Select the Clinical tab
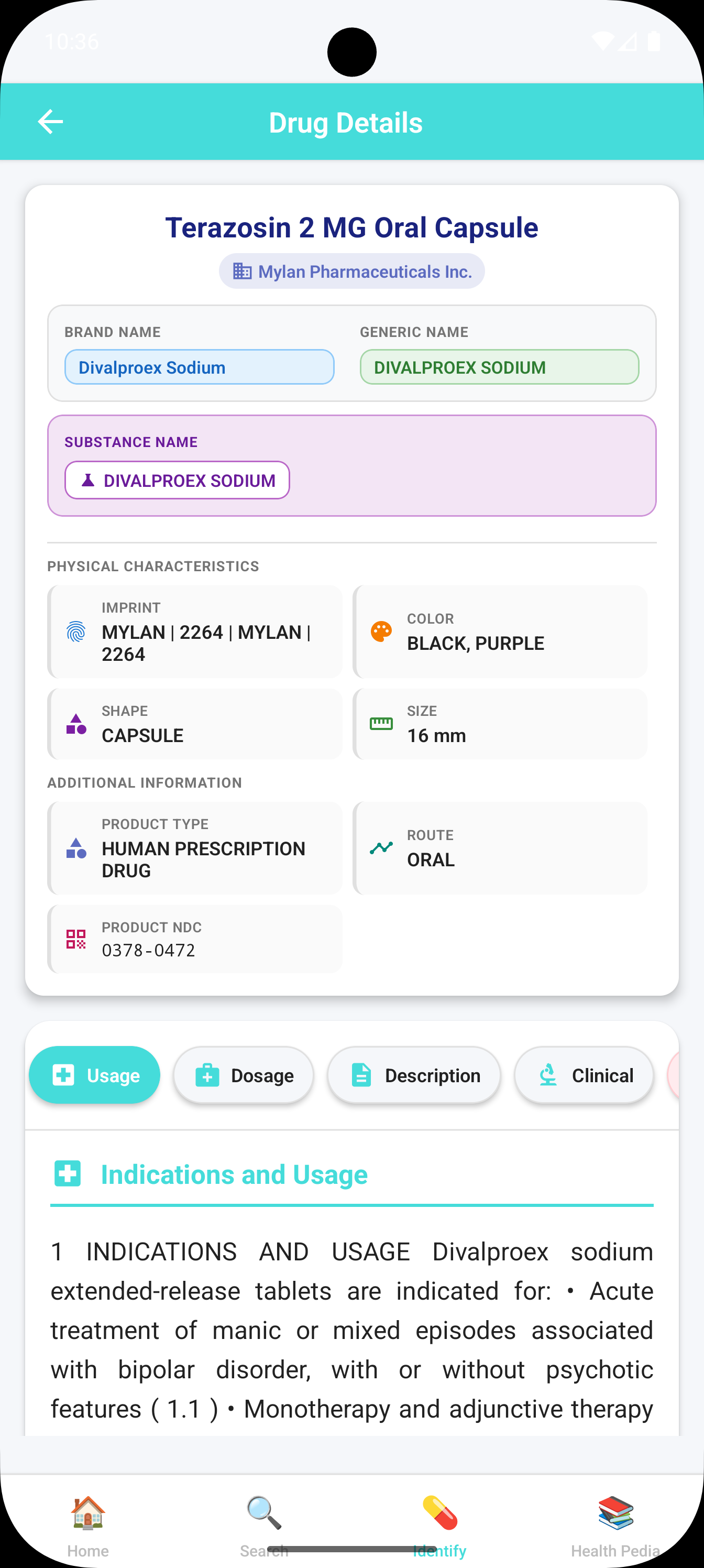Screen dimensions: 704x1568 coord(583,1075)
